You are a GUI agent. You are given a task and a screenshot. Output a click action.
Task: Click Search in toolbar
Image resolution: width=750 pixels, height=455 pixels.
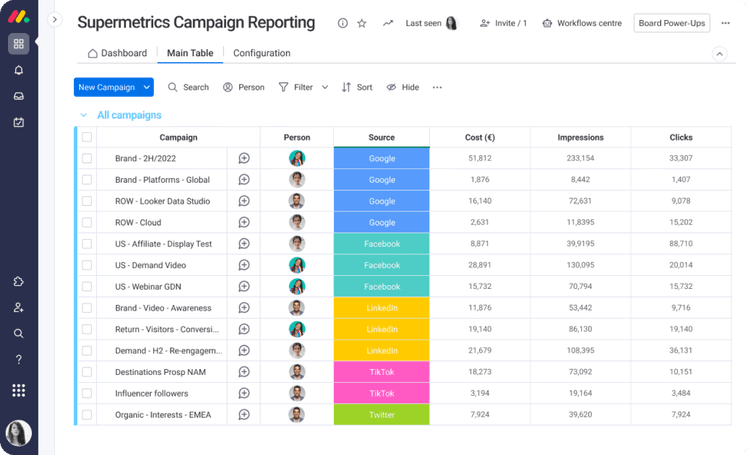pyautogui.click(x=188, y=87)
